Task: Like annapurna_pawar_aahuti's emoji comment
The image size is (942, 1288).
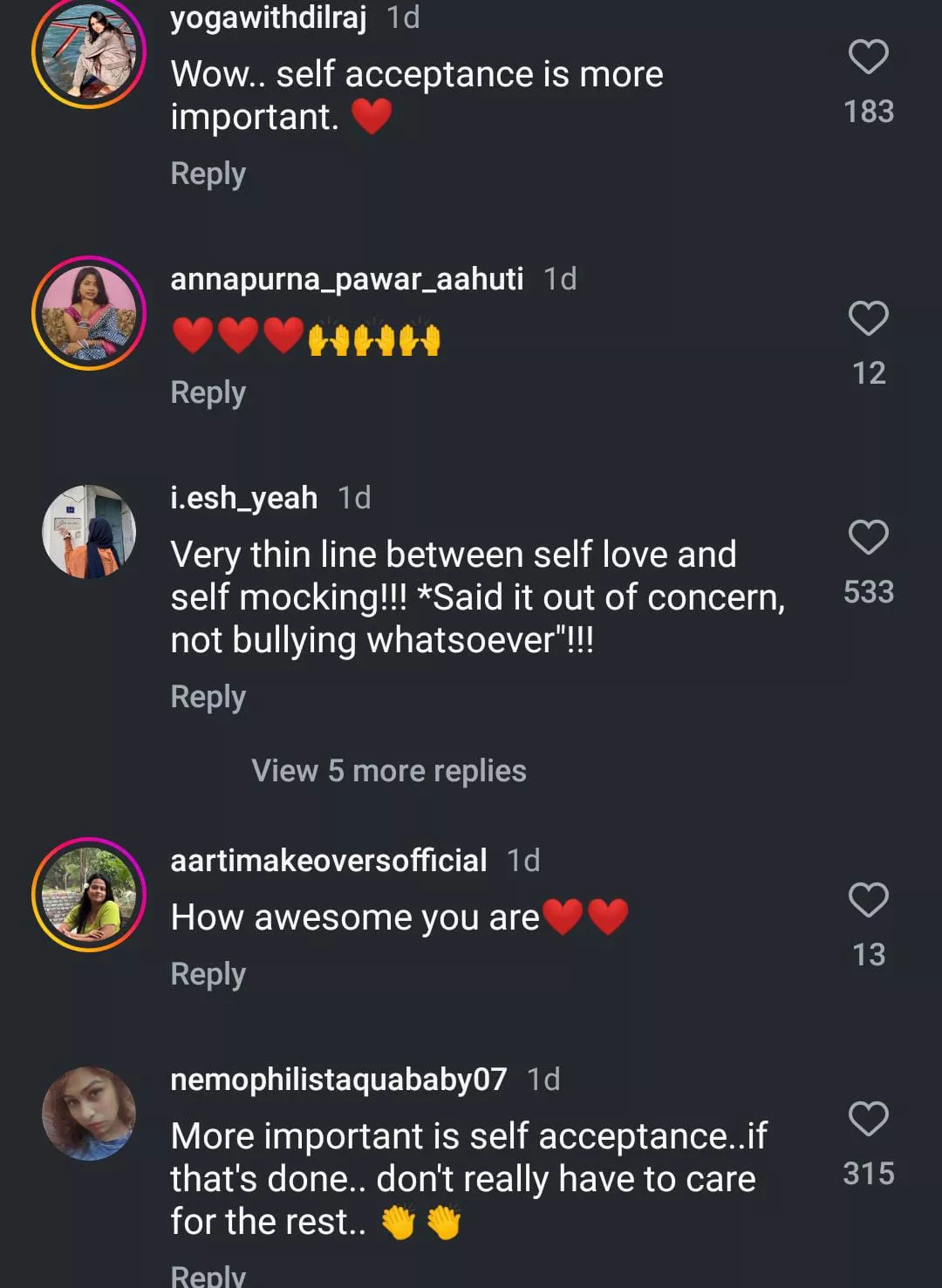Action: 868,319
